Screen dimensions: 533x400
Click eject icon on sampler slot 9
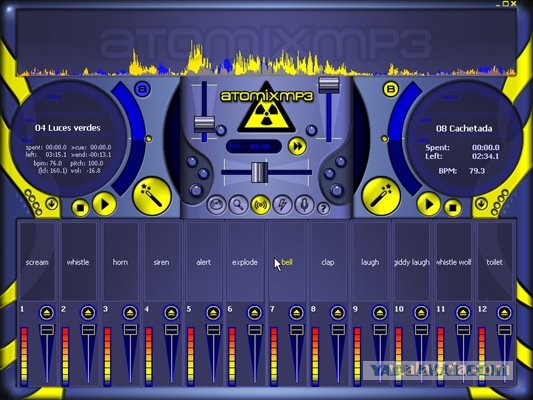coord(380,312)
